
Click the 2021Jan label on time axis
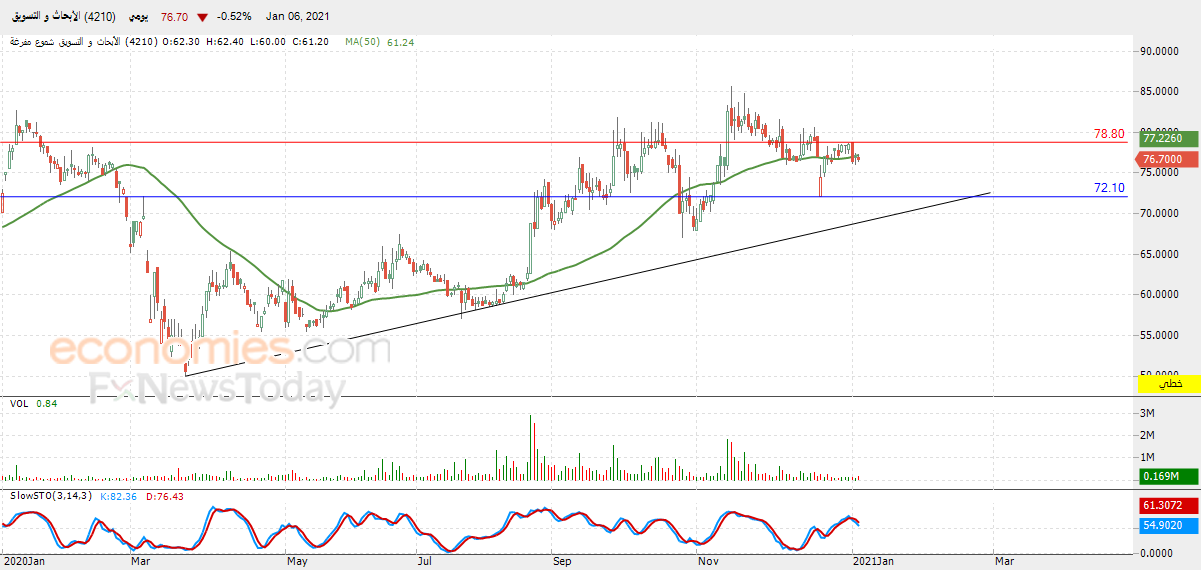tap(872, 562)
